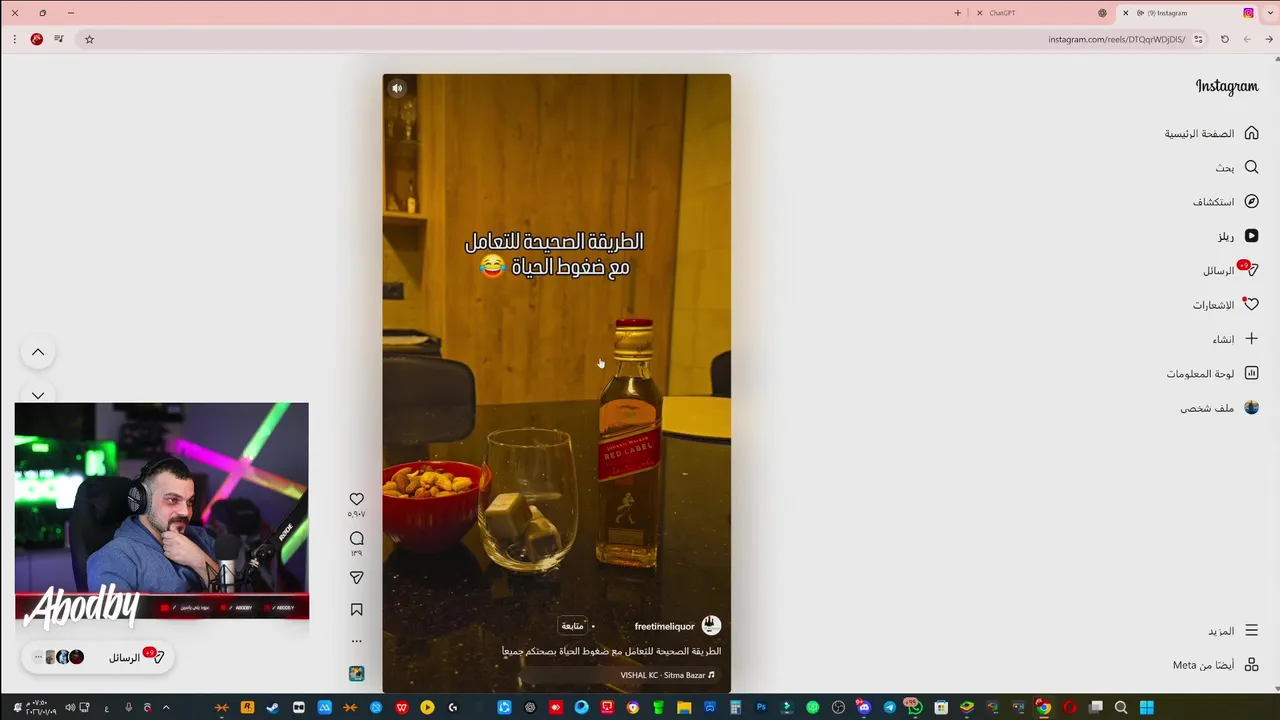Mute the reel with the speaker icon
The height and width of the screenshot is (720, 1280).
coord(397,88)
